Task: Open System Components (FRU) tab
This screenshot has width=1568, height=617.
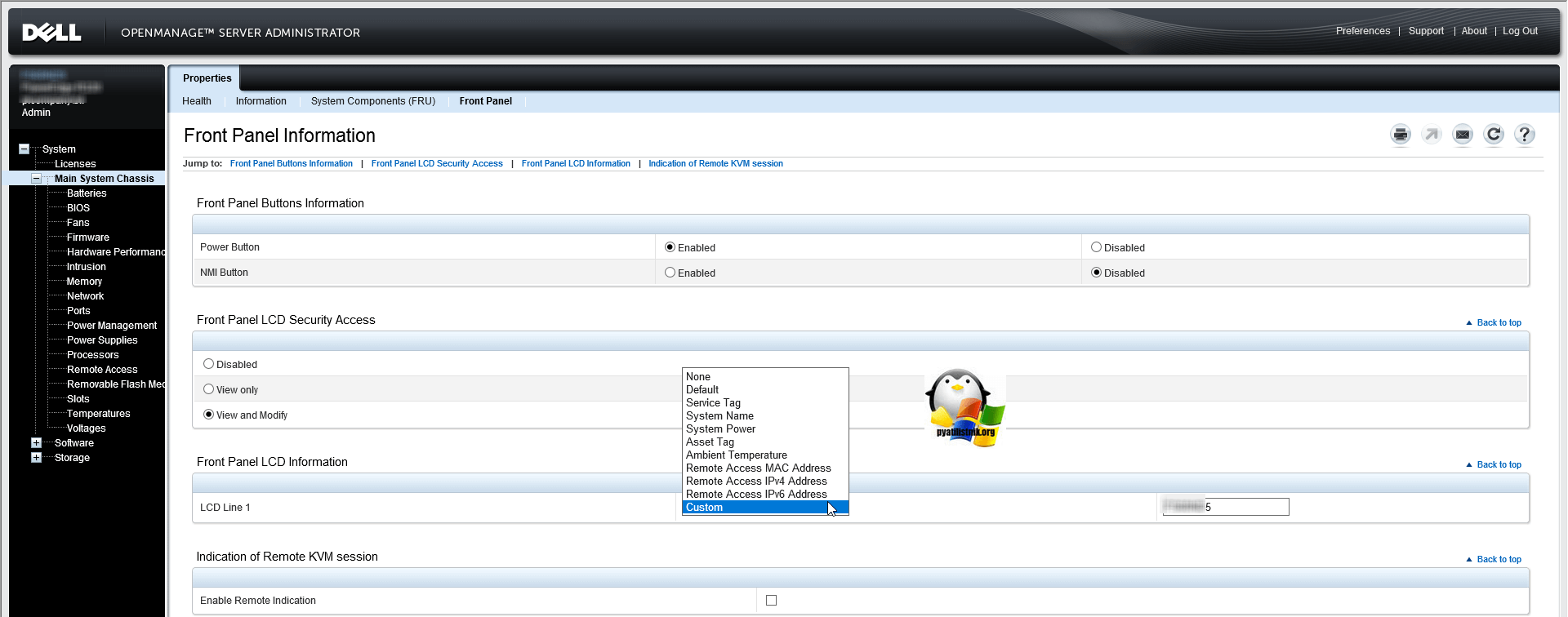Action: point(372,101)
